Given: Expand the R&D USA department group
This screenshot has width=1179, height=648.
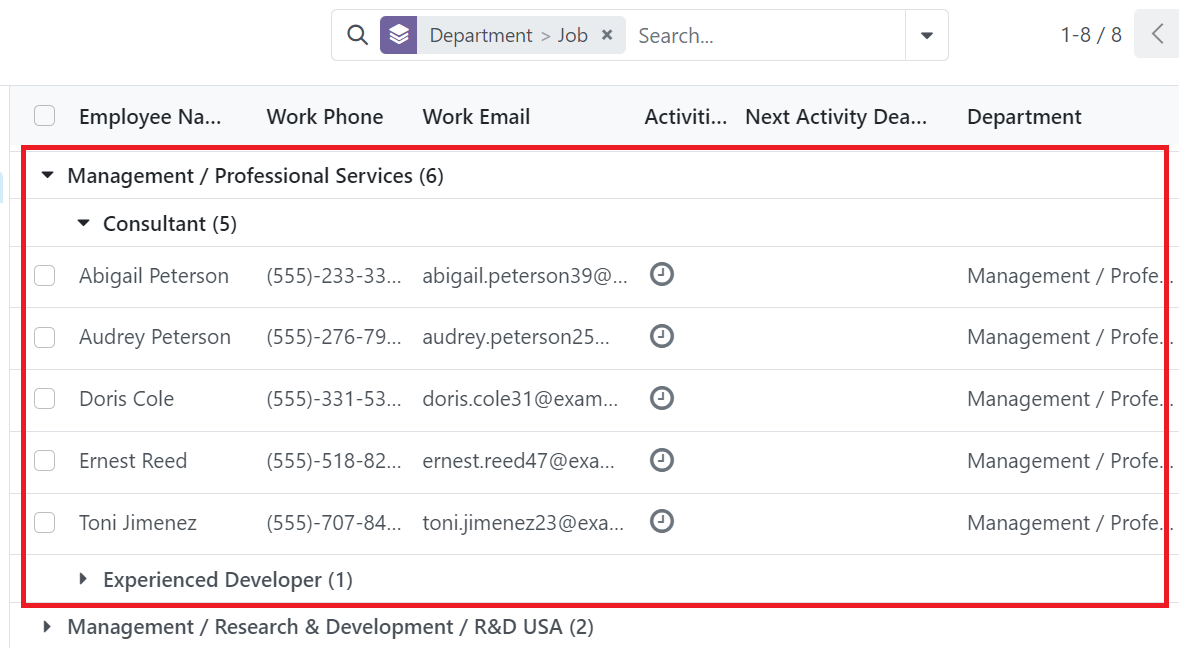Looking at the screenshot, I should tap(47, 627).
